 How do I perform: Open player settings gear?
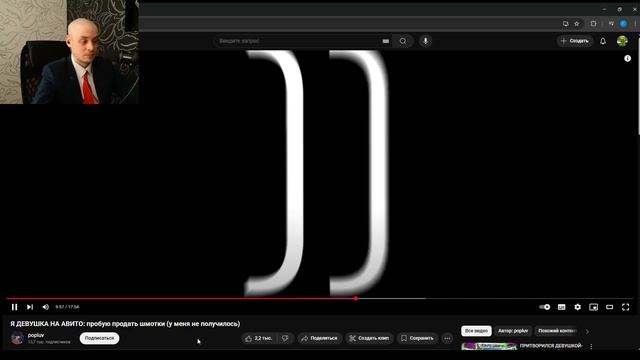click(578, 307)
